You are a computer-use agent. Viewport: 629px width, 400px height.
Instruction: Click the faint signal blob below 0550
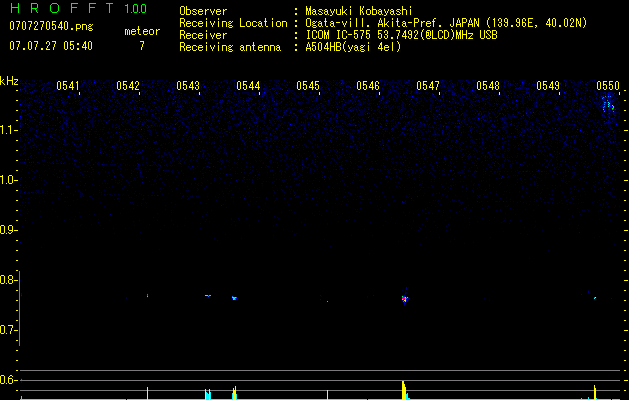coord(608,105)
